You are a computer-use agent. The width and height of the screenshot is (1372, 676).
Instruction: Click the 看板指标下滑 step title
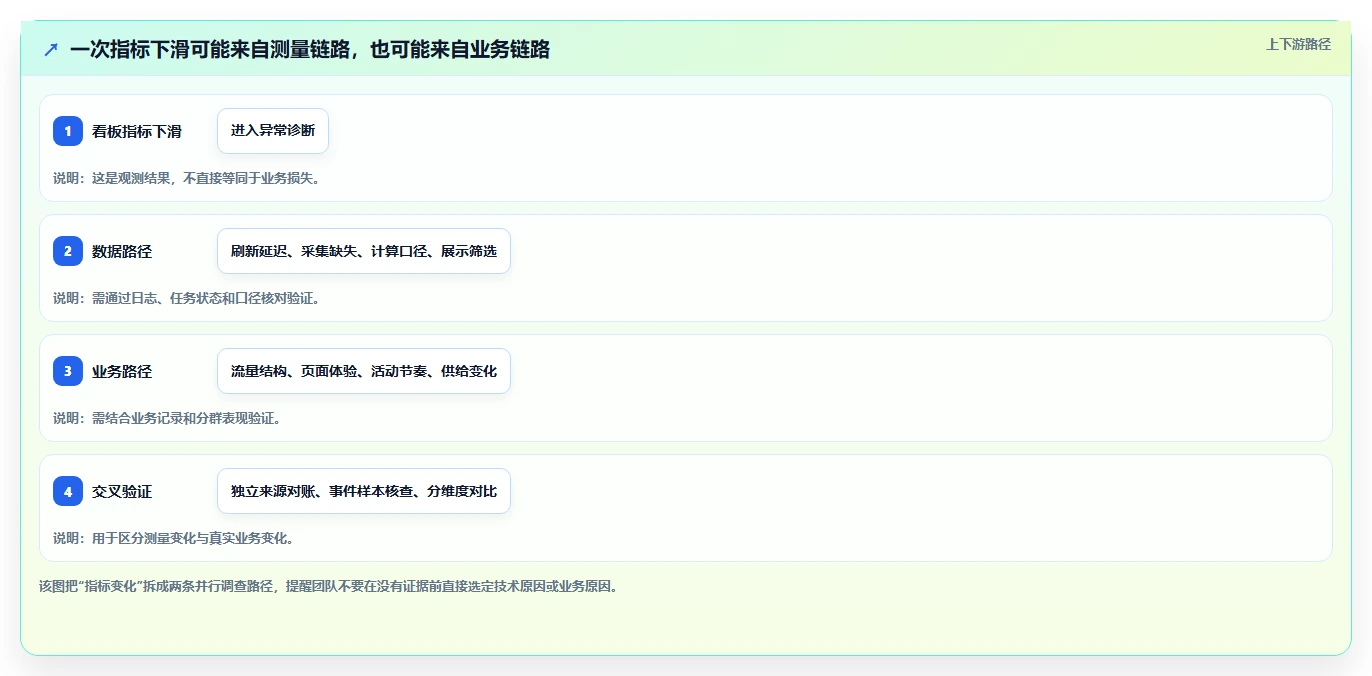[137, 131]
